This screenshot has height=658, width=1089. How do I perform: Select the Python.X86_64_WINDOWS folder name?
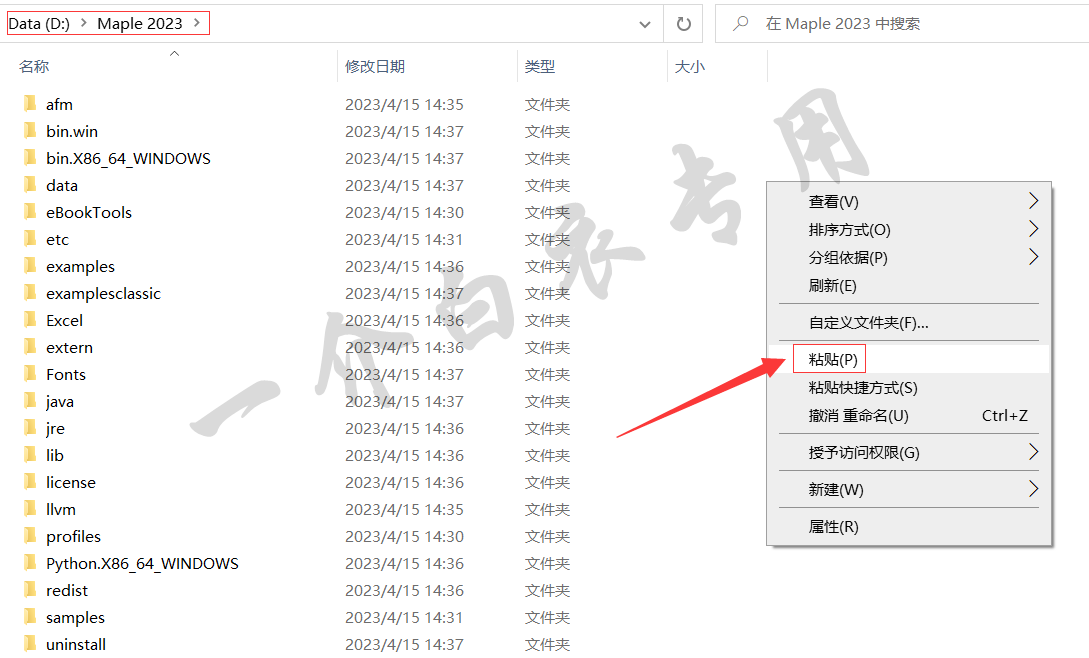tap(142, 564)
